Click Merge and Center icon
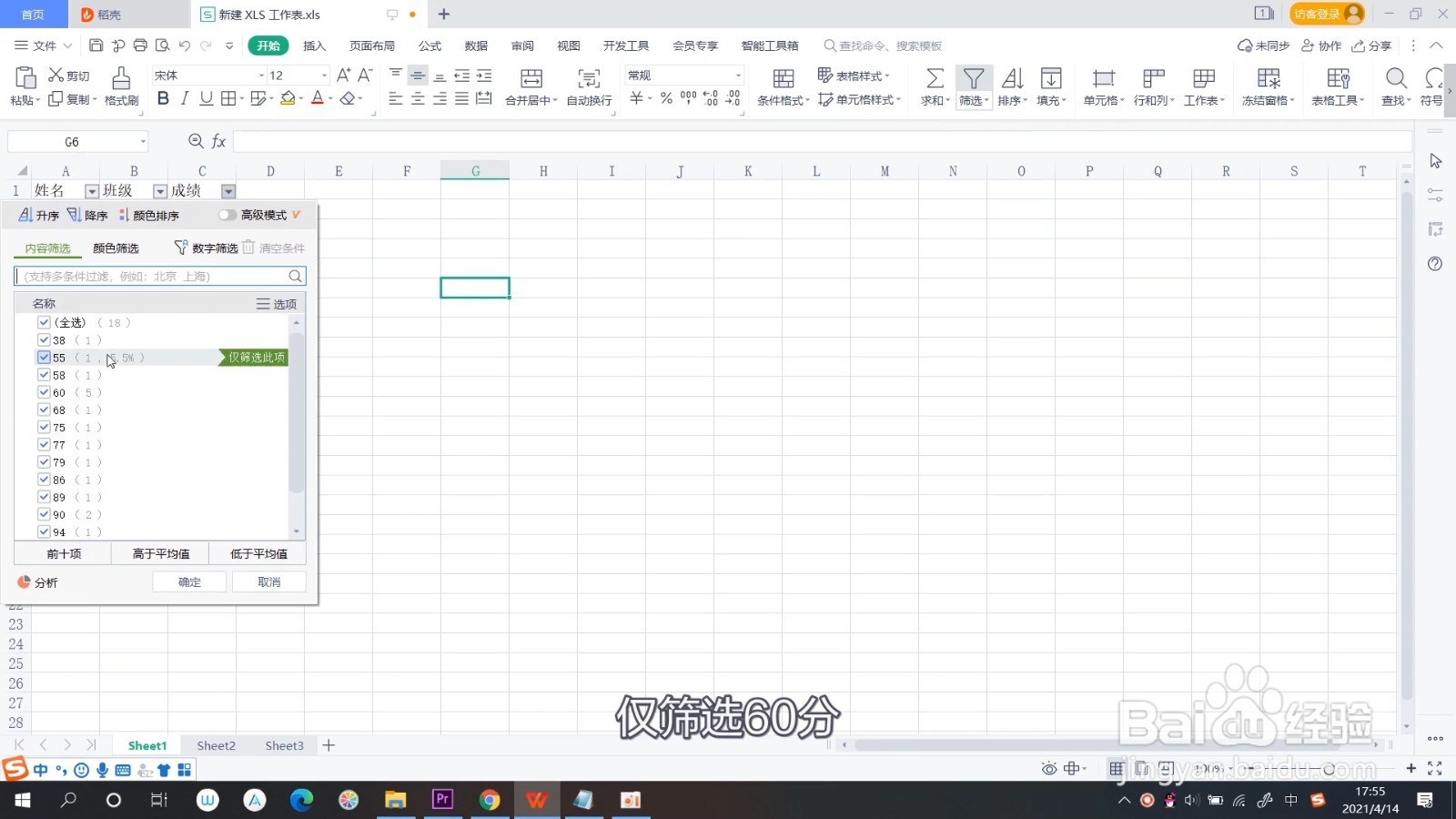The image size is (1456, 819). point(531,78)
